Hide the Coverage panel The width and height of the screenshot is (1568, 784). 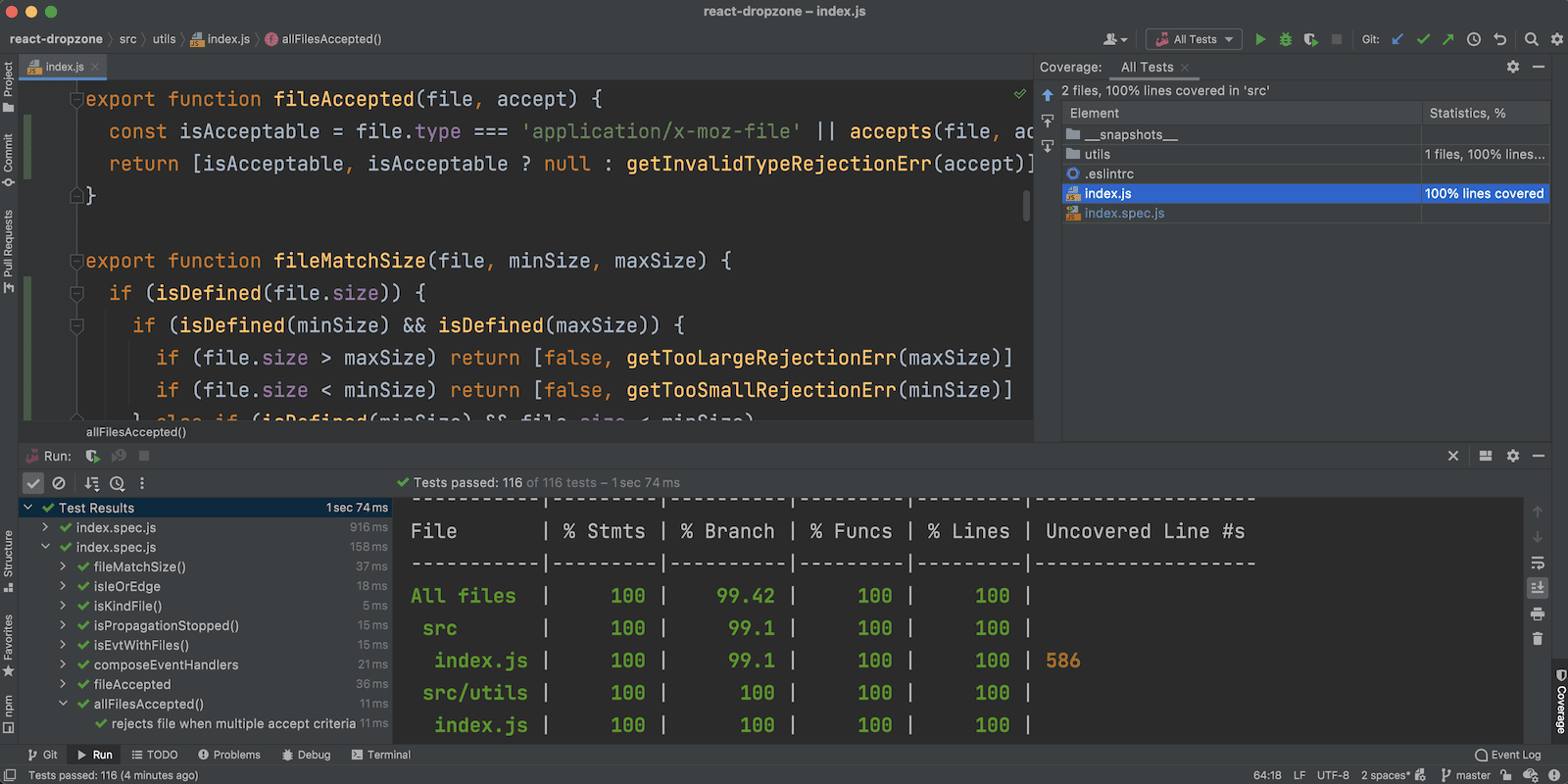click(1539, 67)
